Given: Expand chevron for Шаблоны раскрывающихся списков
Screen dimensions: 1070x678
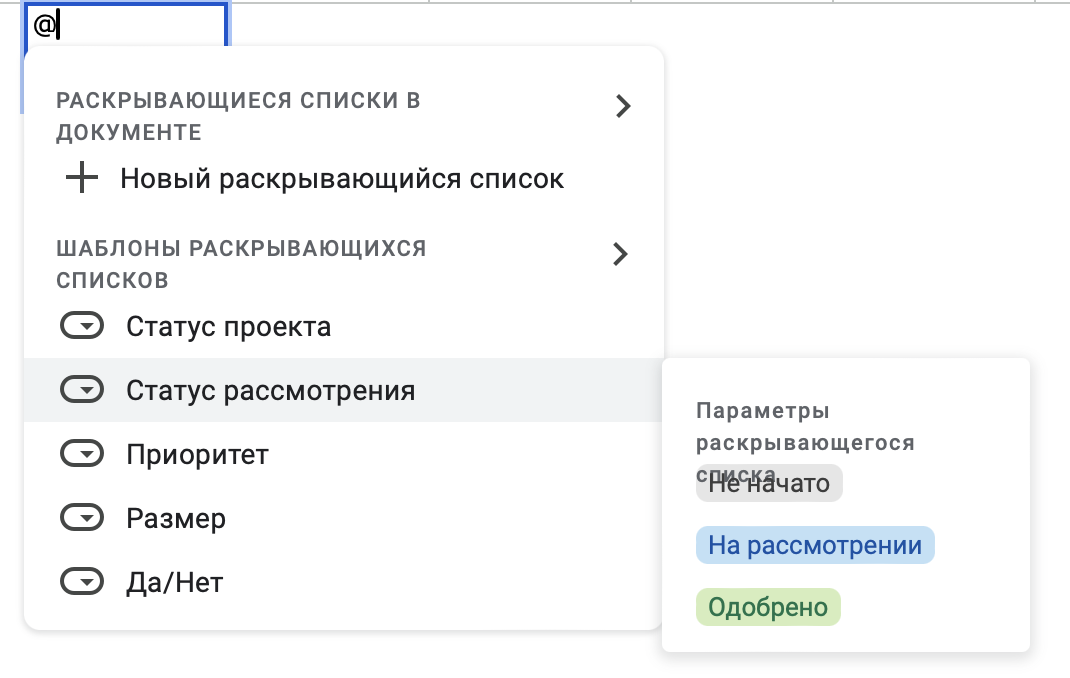Looking at the screenshot, I should (621, 254).
